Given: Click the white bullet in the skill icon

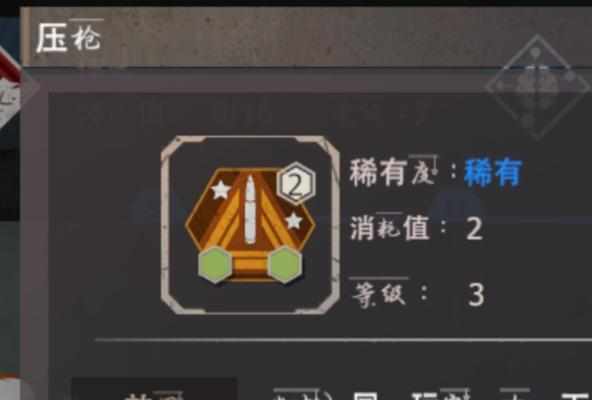Looking at the screenshot, I should pyautogui.click(x=250, y=210).
